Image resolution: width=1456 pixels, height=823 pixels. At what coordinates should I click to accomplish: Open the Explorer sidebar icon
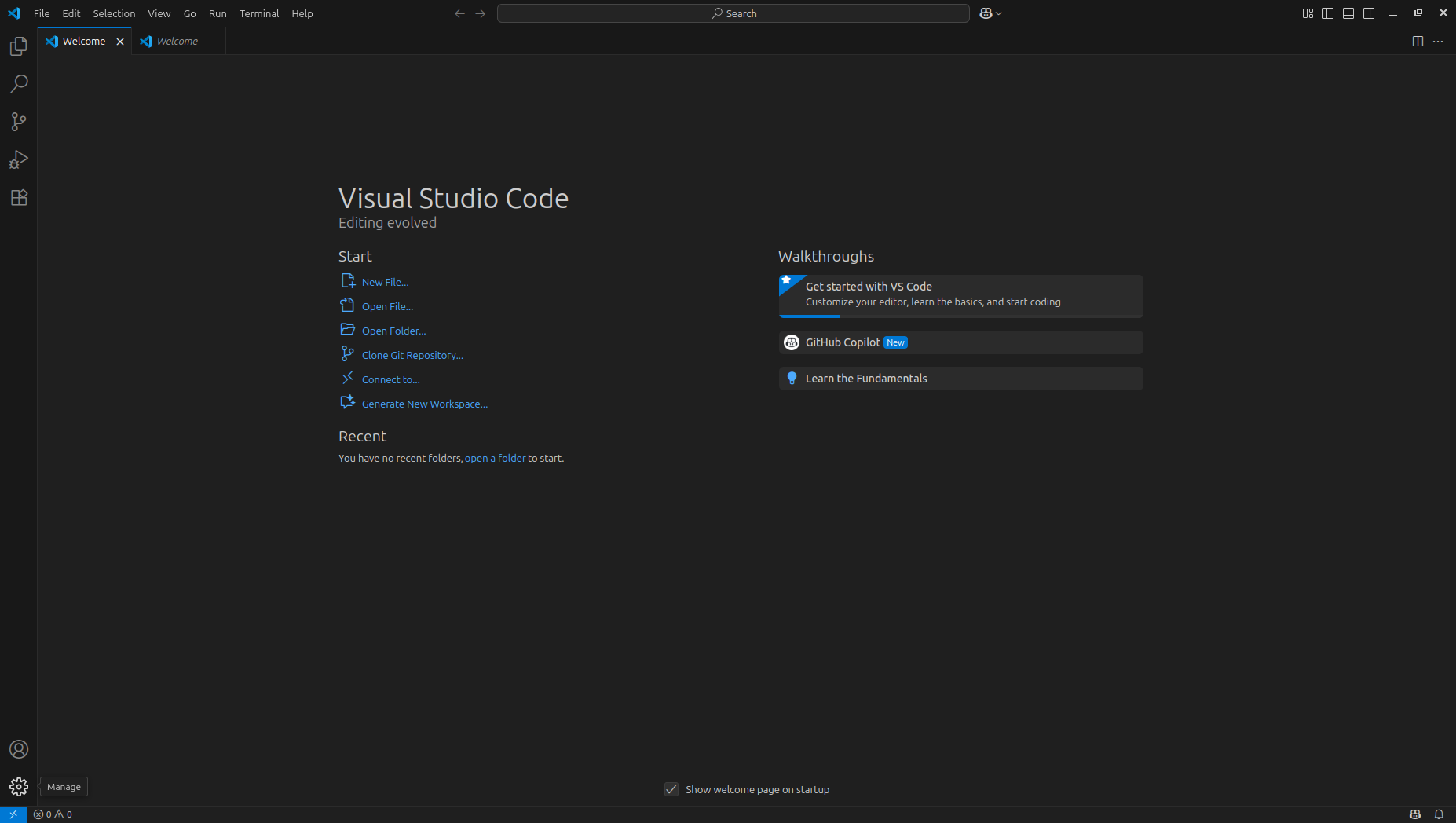click(x=18, y=46)
